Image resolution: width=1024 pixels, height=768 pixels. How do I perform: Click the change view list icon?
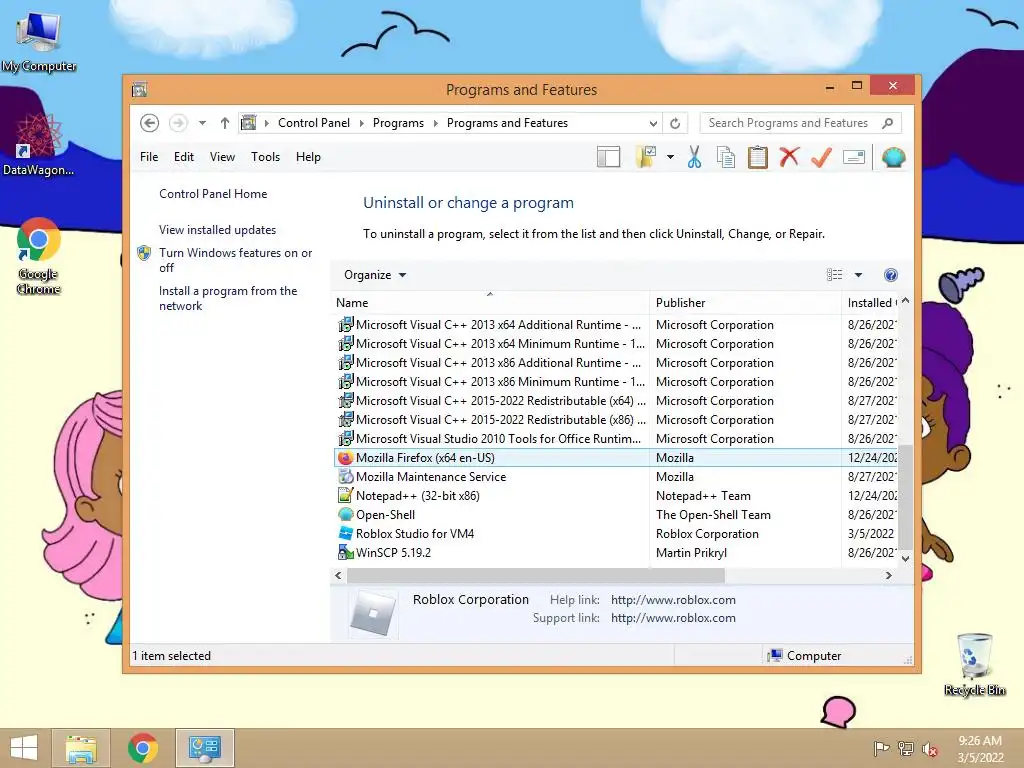835,275
